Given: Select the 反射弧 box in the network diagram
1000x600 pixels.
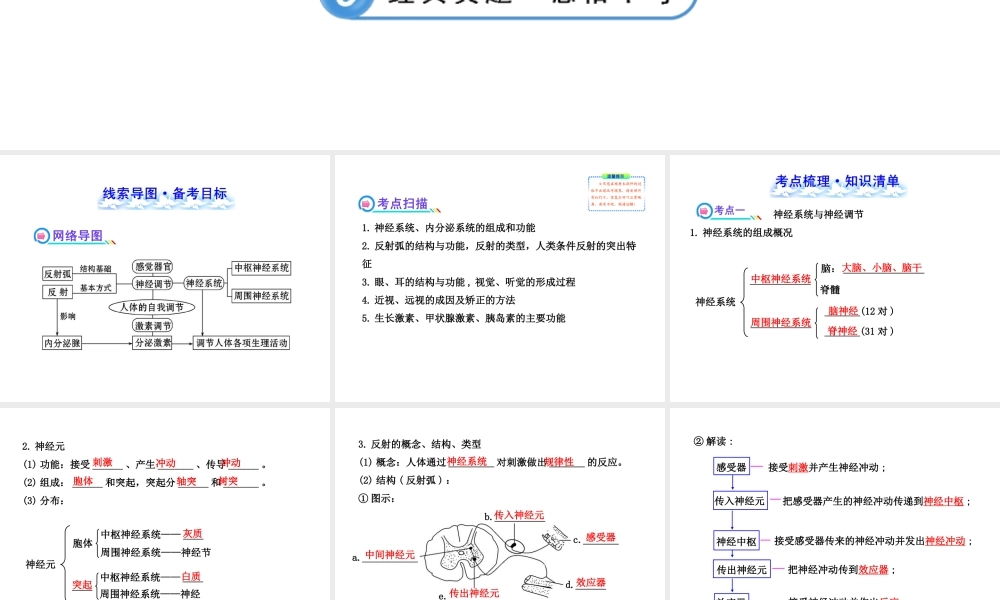Looking at the screenshot, I should tap(57, 274).
